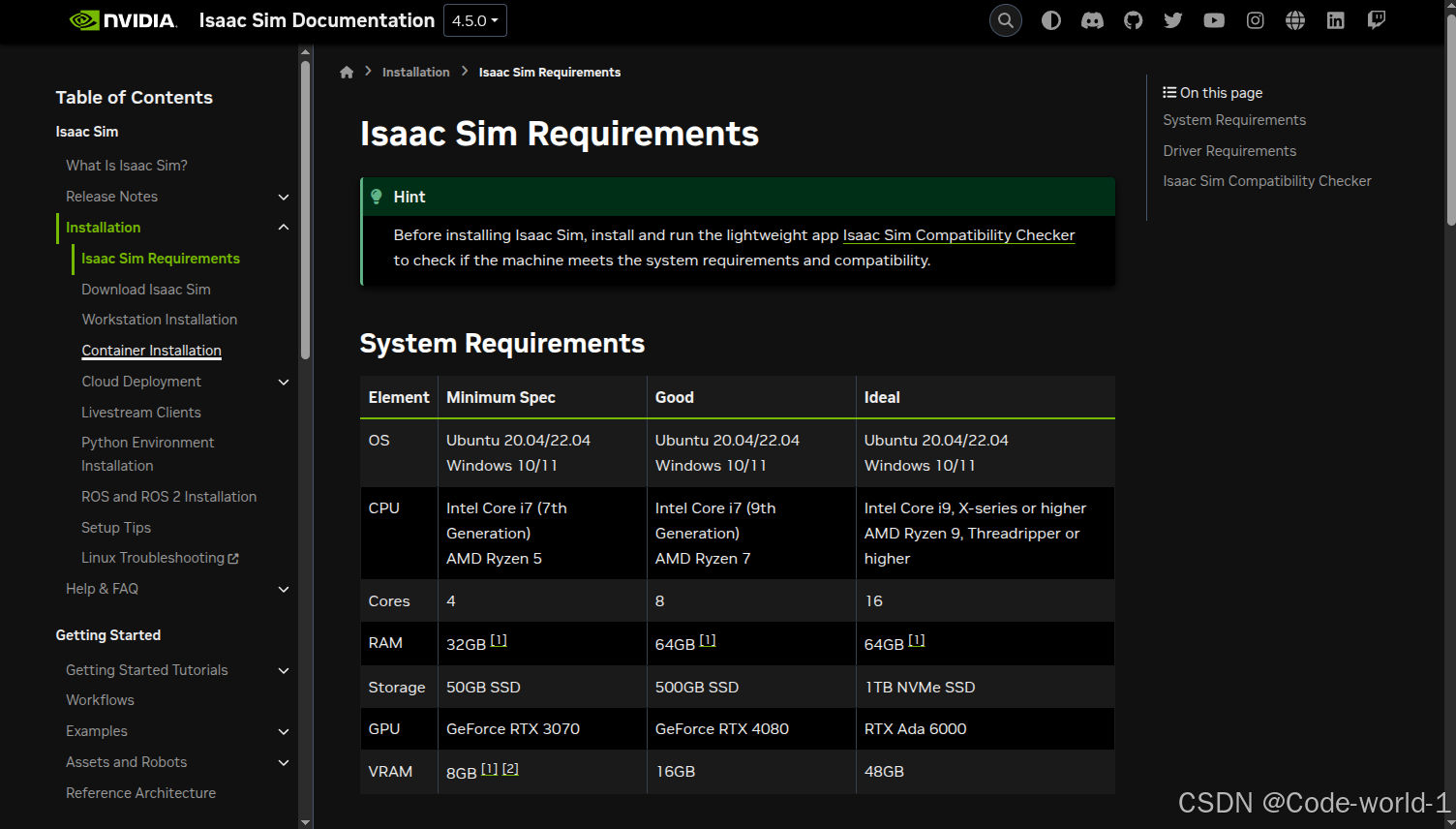Jump to System Requirements on this page

(1234, 120)
